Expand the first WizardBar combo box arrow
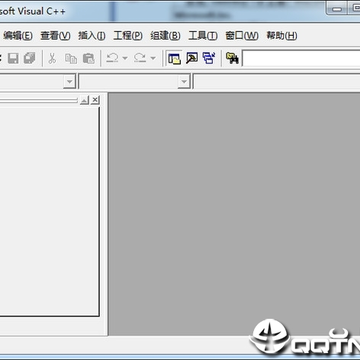Screen dimensions: 360x360 (x=69, y=82)
